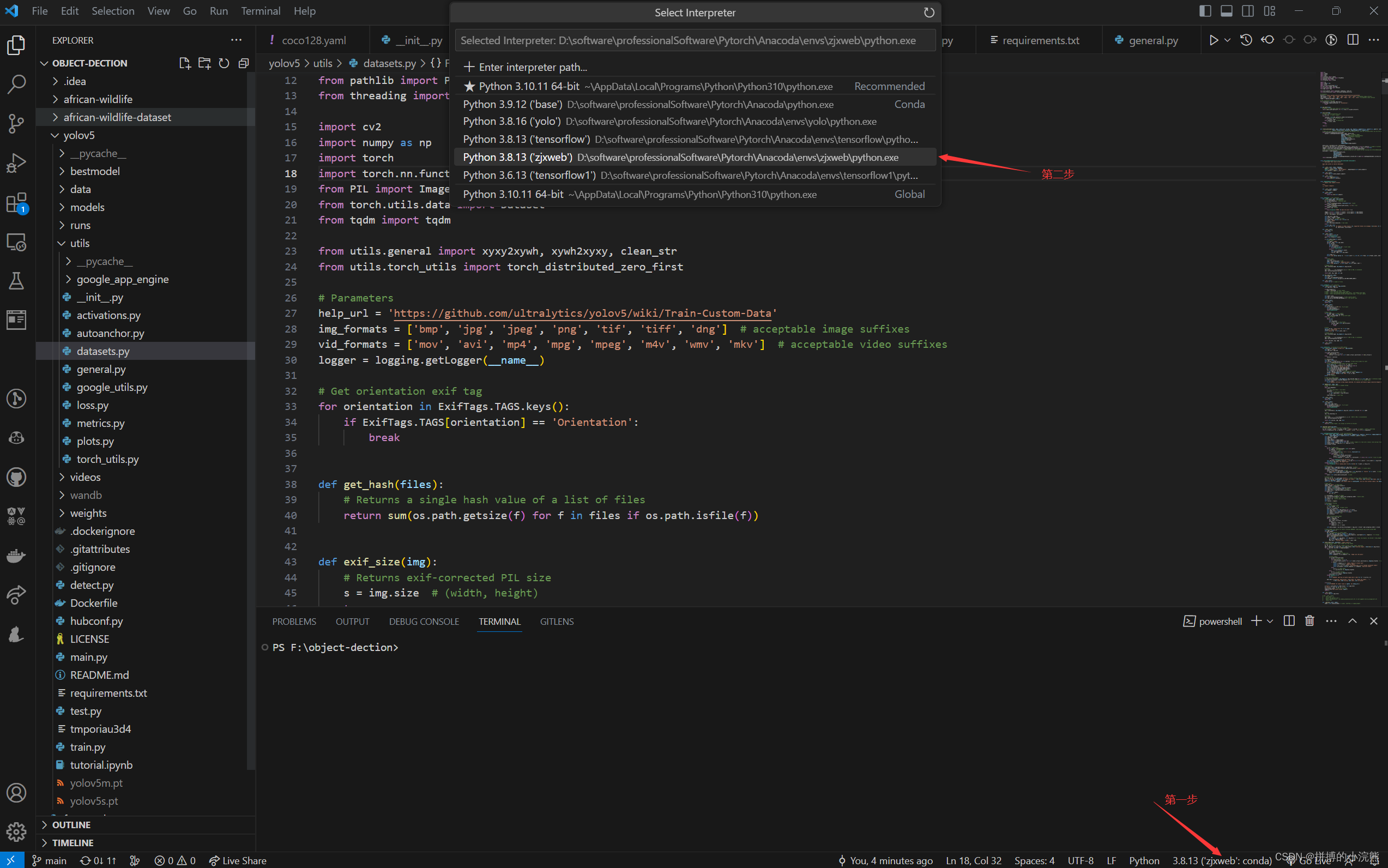Image resolution: width=1388 pixels, height=868 pixels.
Task: Open the ultralytics GitHub wiki URL
Action: pos(583,314)
